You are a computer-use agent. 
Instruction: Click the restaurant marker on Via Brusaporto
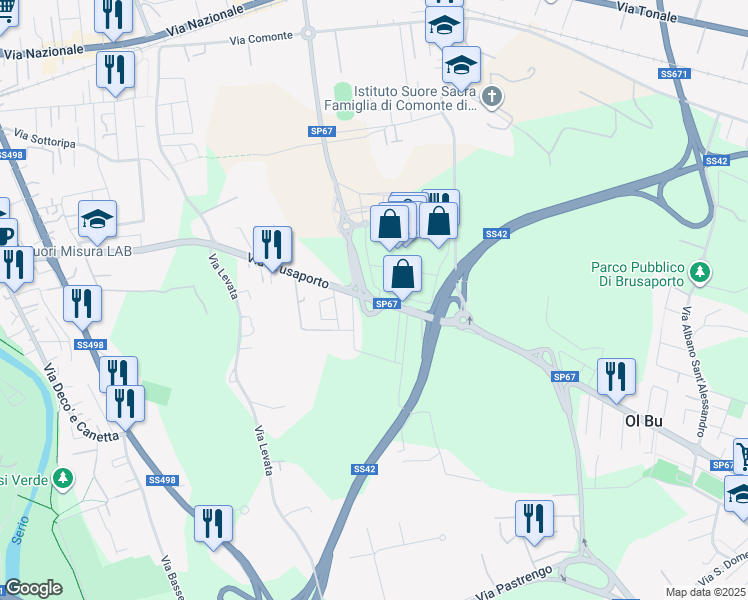click(x=272, y=248)
